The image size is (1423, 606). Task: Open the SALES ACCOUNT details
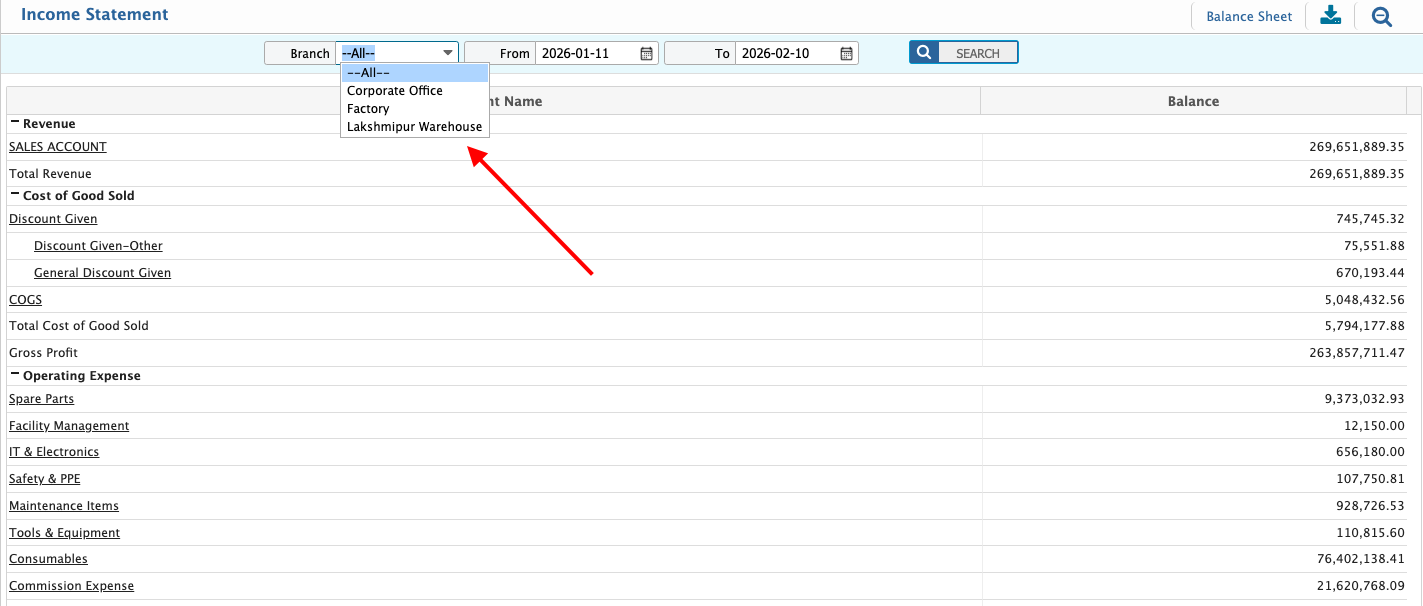click(x=57, y=146)
